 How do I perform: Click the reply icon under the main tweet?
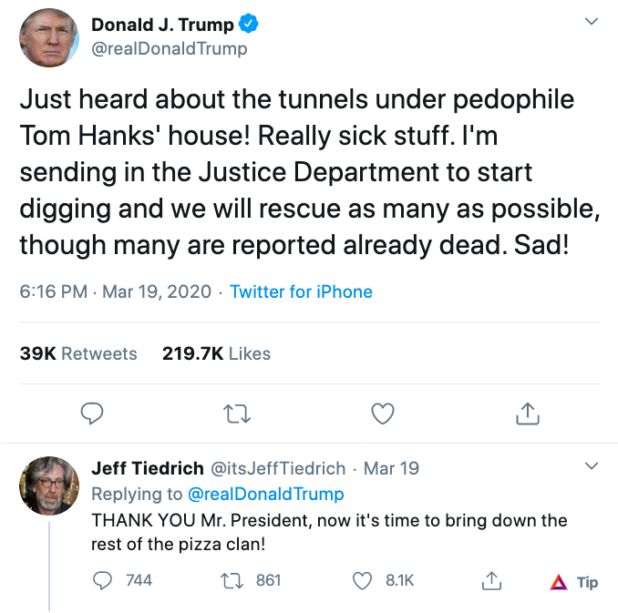93,413
